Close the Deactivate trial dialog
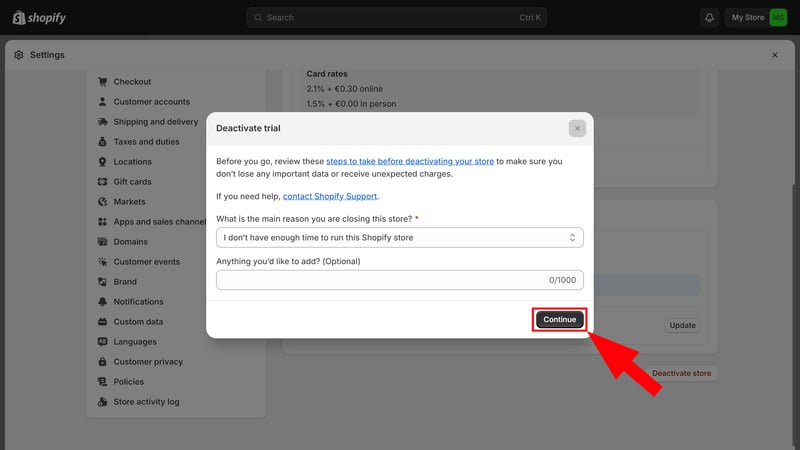 click(577, 129)
